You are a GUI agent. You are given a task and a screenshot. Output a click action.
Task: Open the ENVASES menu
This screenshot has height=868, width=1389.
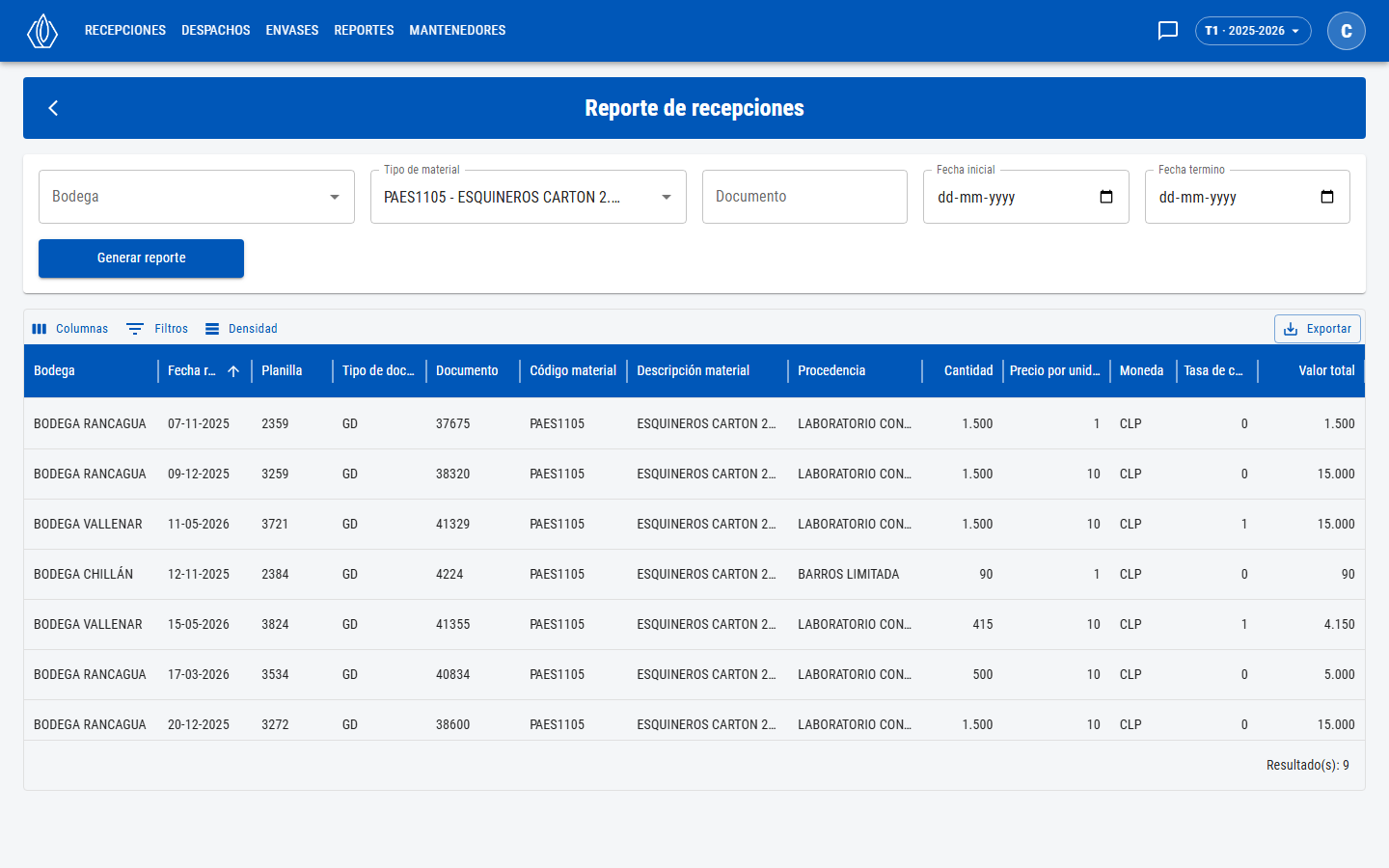coord(292,31)
